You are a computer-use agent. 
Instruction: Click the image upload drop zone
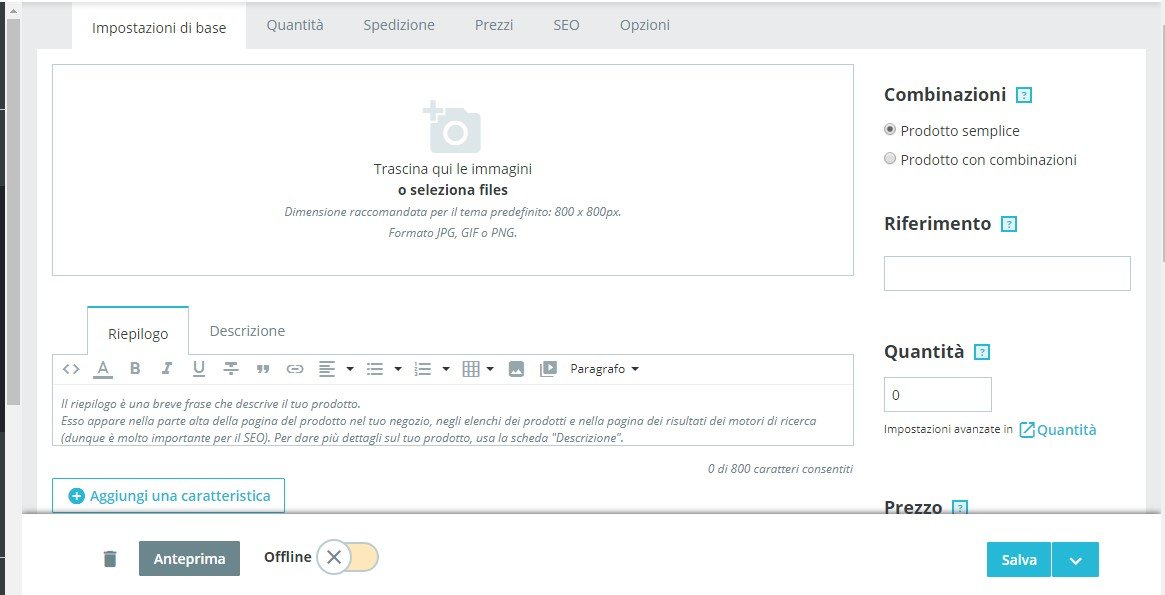click(x=452, y=170)
